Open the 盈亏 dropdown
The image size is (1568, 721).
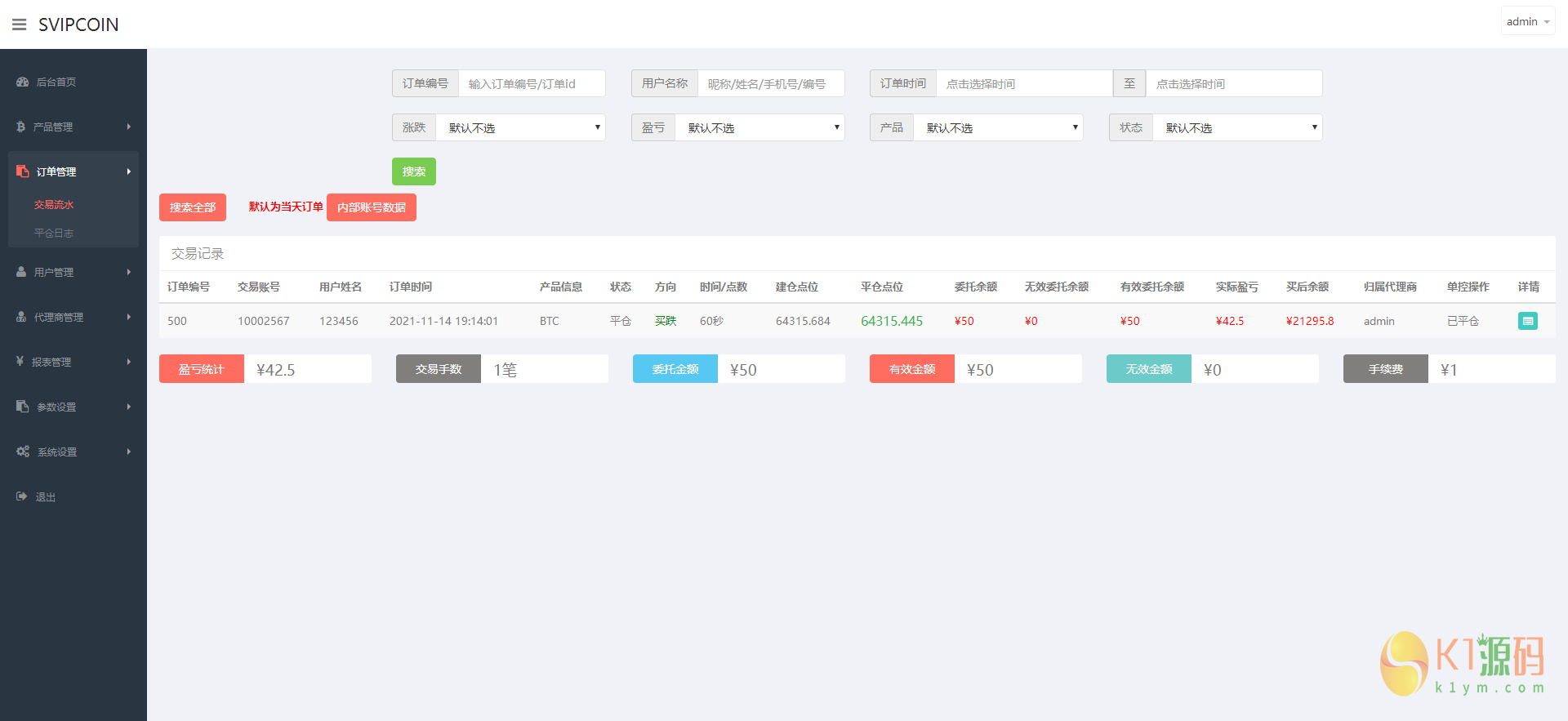pyautogui.click(x=759, y=127)
